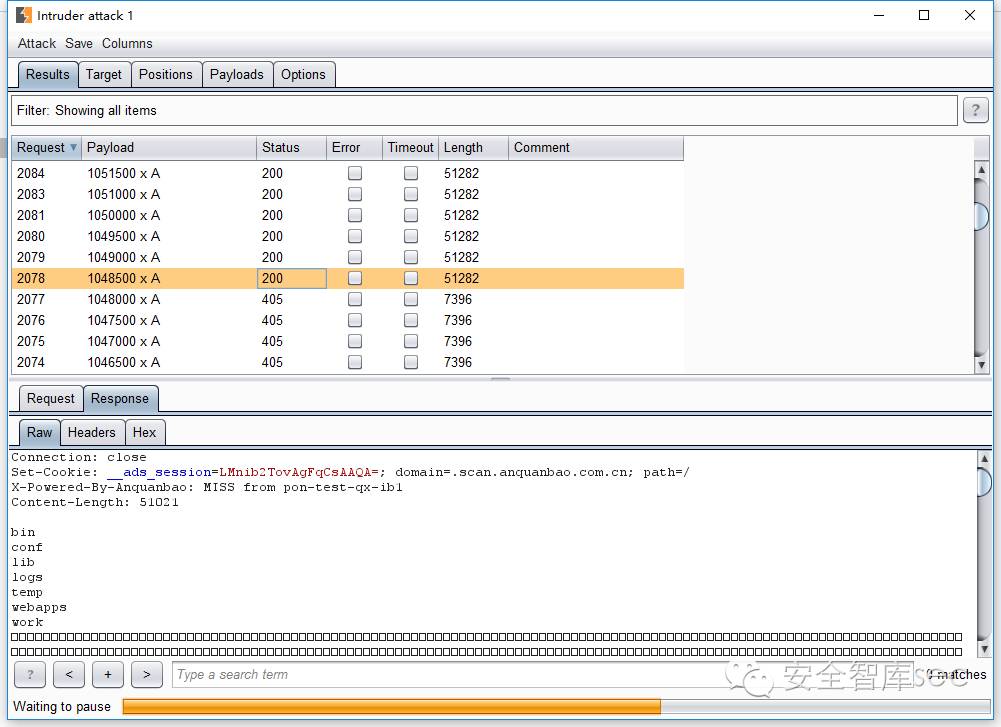Image resolution: width=1001 pixels, height=727 pixels.
Task: Open the Attack menu
Action: pos(36,43)
